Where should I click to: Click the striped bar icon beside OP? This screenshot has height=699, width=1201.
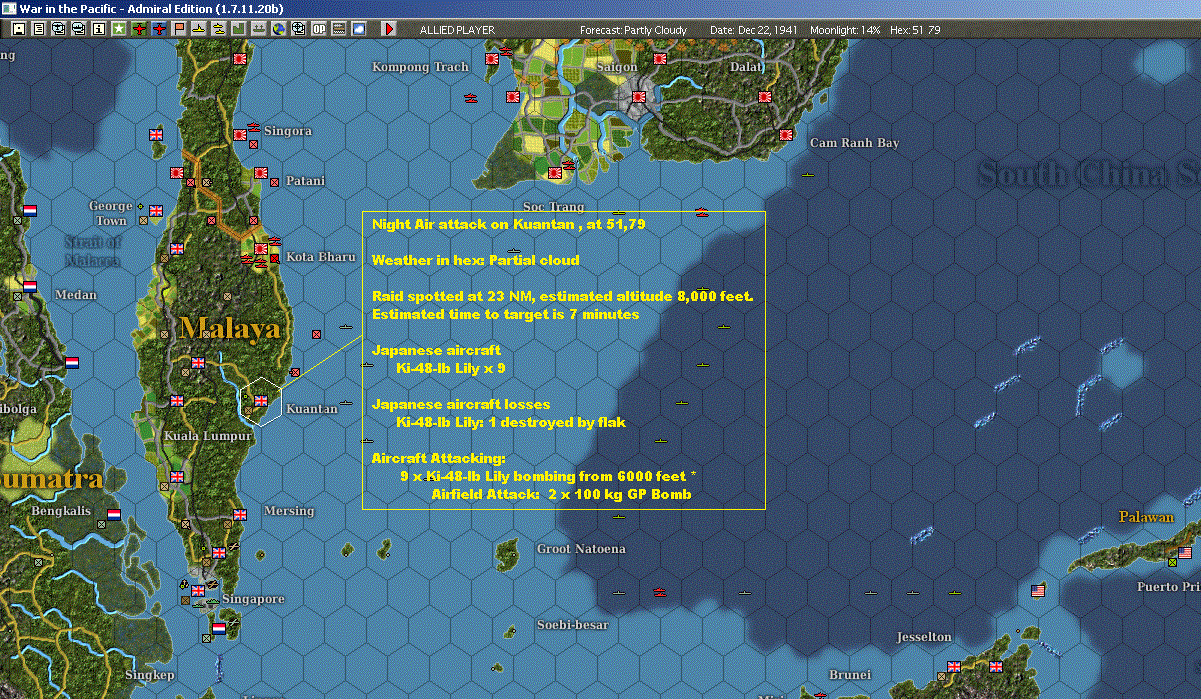(x=339, y=29)
